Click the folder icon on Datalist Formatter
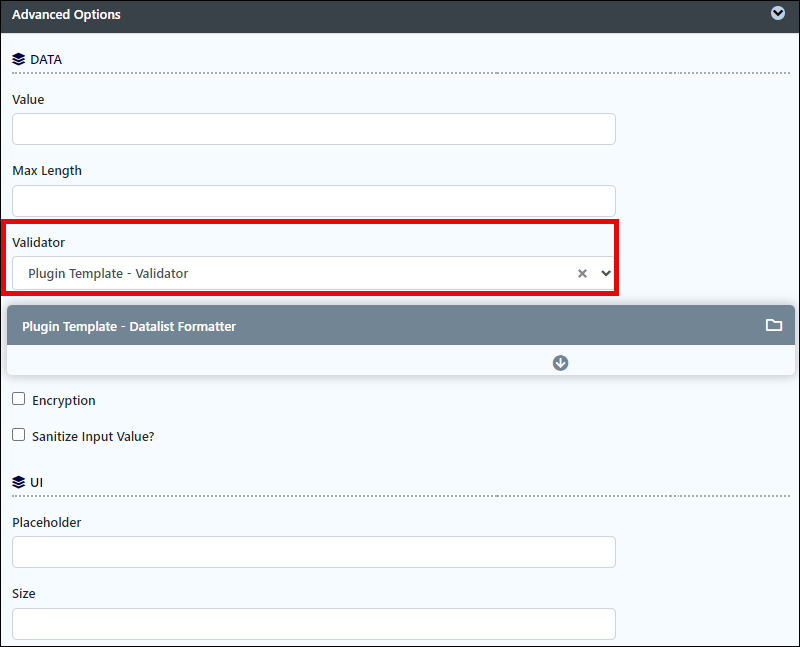The height and width of the screenshot is (647, 800). coord(774,325)
